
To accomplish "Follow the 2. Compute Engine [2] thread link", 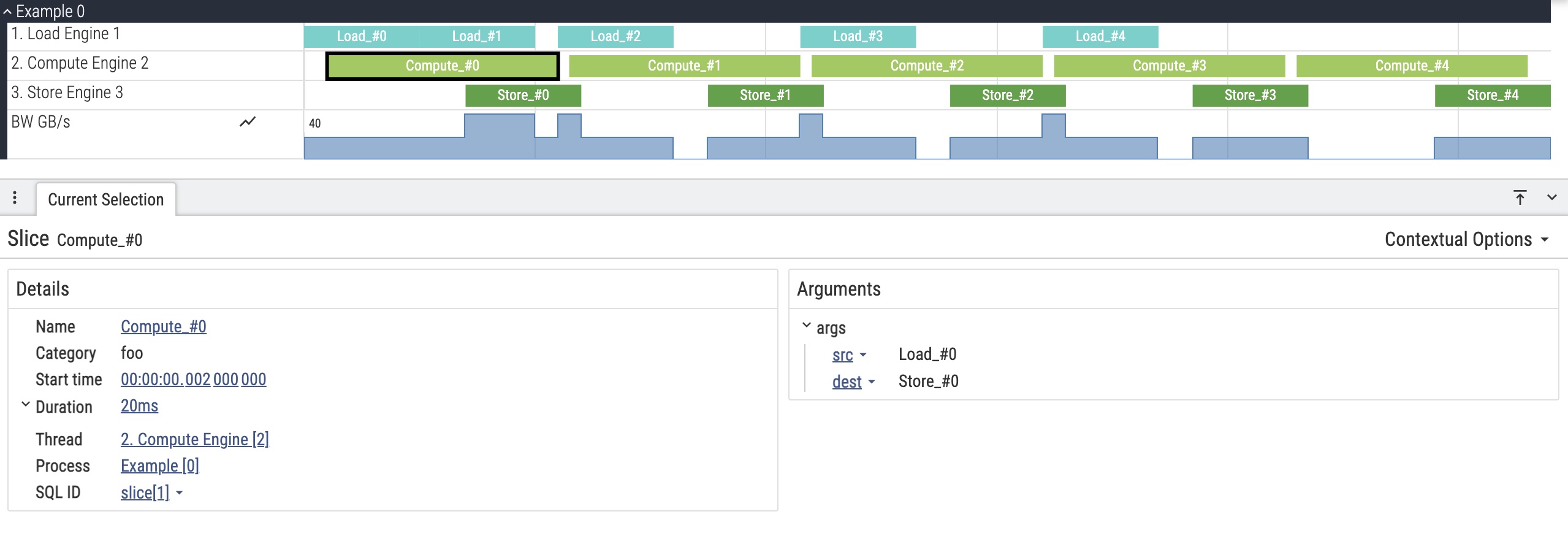I will pos(194,438).
